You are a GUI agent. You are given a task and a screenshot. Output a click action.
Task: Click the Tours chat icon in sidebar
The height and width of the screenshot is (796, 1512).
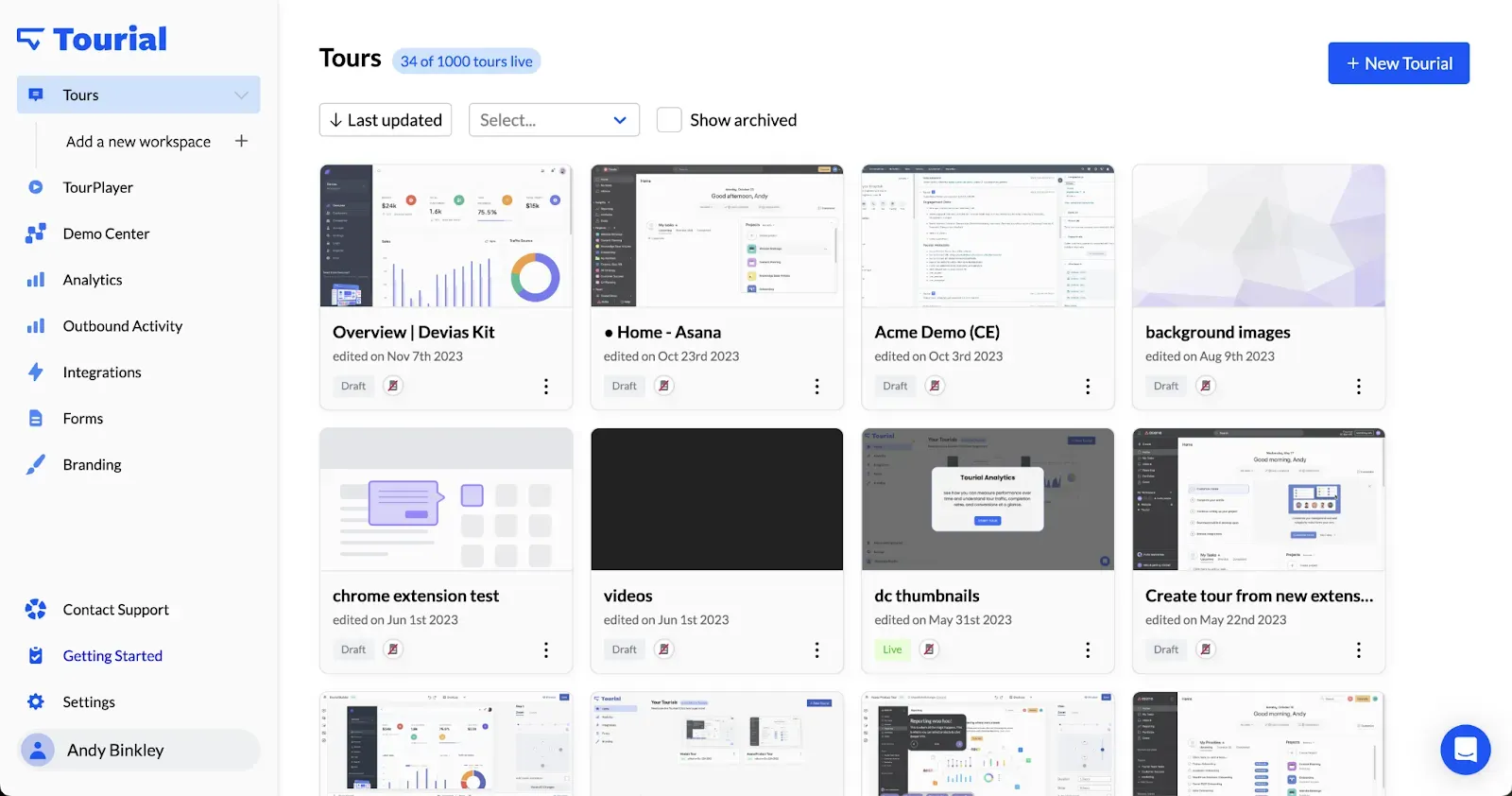[x=36, y=95]
